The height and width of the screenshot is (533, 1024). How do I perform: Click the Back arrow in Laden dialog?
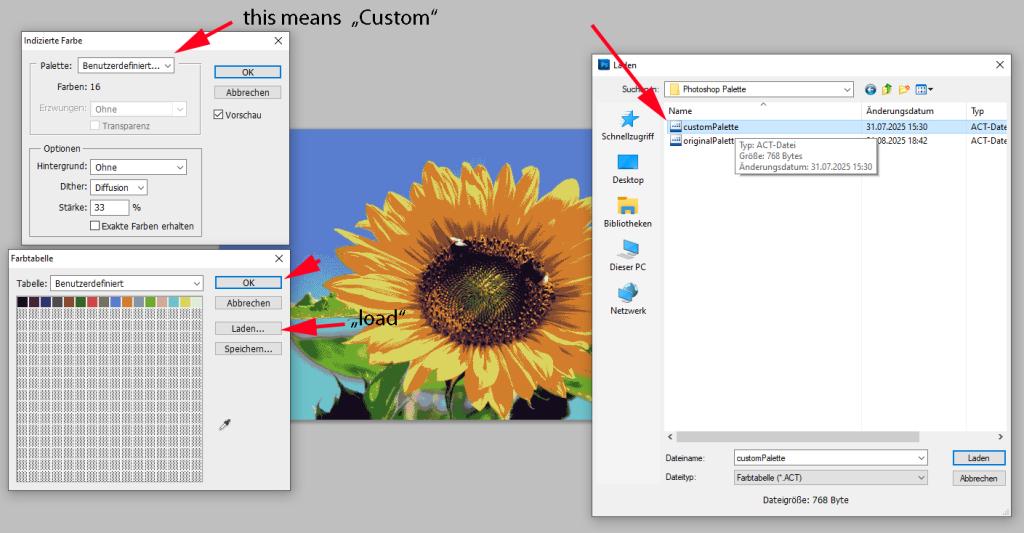[870, 89]
